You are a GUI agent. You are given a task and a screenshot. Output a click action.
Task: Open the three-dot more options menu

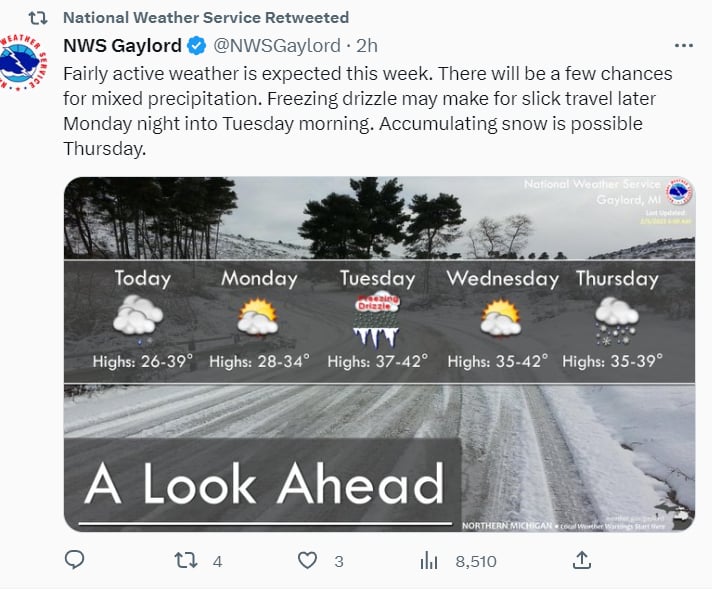[x=683, y=45]
